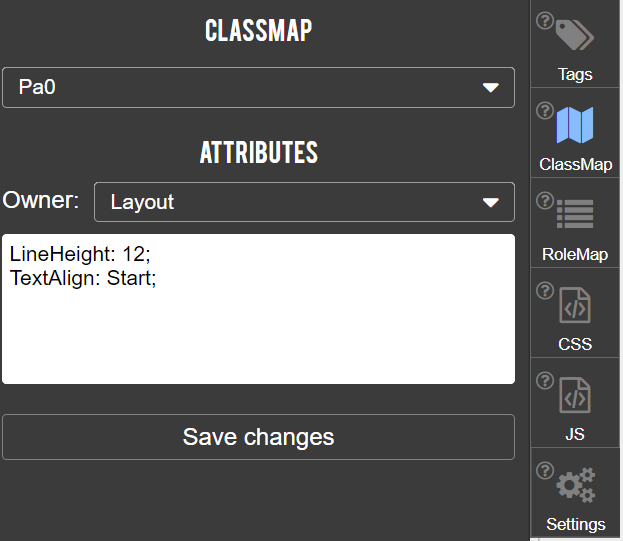
Task: Select the ClassMap map icon
Action: click(x=575, y=126)
